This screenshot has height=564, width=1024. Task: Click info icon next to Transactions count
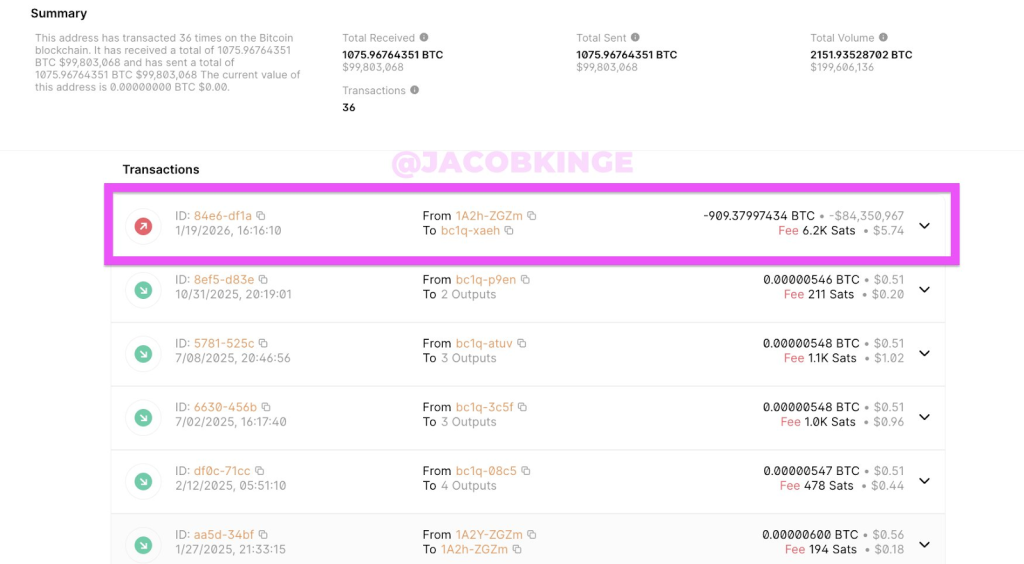click(x=415, y=90)
